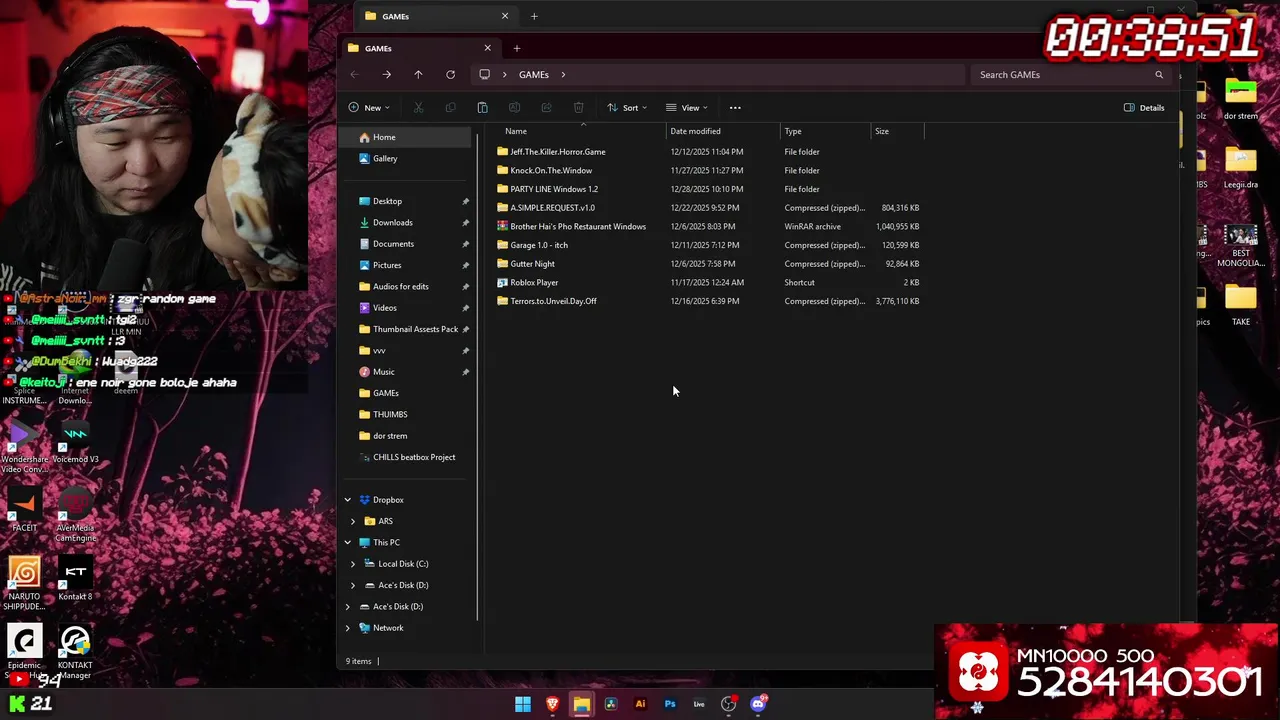Click the Windows Start button
The width and height of the screenshot is (1280, 720).
(523, 704)
